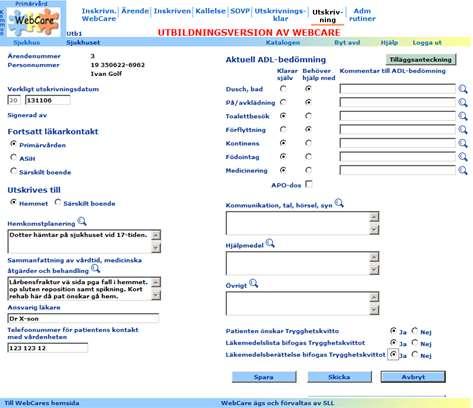Select Särskilt boende under Fortsatt läkarkontakt
This screenshot has width=473, height=408.
13,171
